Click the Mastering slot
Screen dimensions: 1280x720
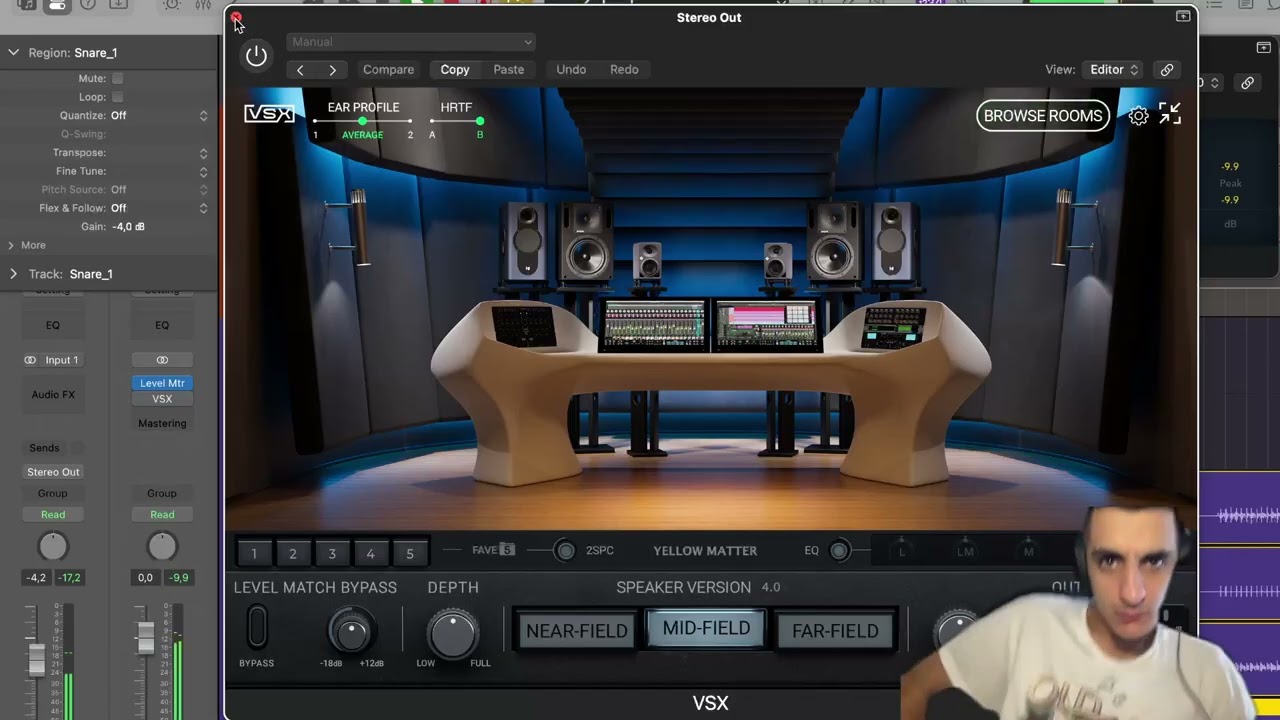pyautogui.click(x=162, y=424)
